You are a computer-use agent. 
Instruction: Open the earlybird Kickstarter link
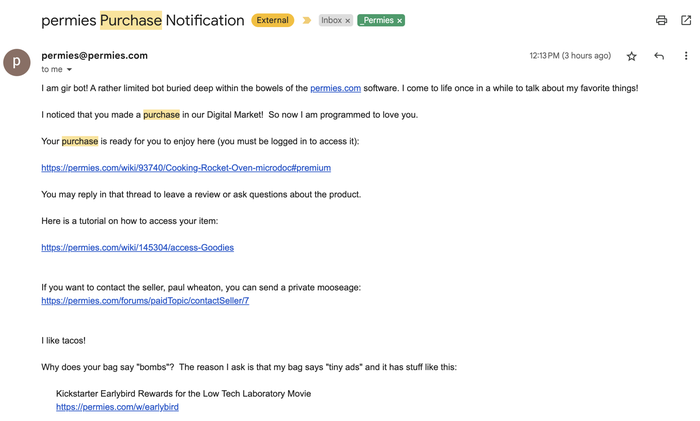click(x=117, y=407)
